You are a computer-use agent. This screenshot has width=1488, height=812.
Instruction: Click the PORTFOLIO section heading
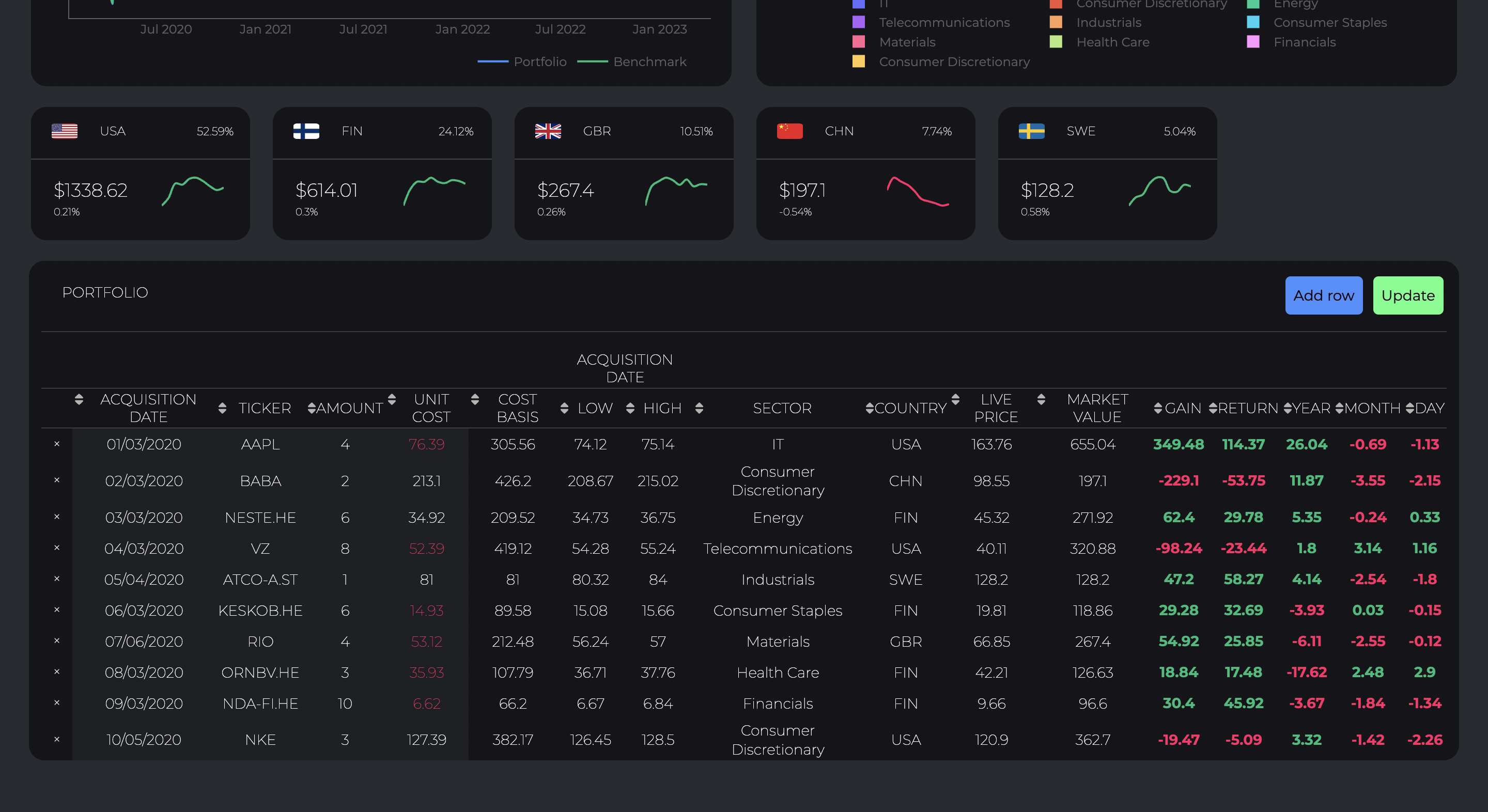pos(105,292)
